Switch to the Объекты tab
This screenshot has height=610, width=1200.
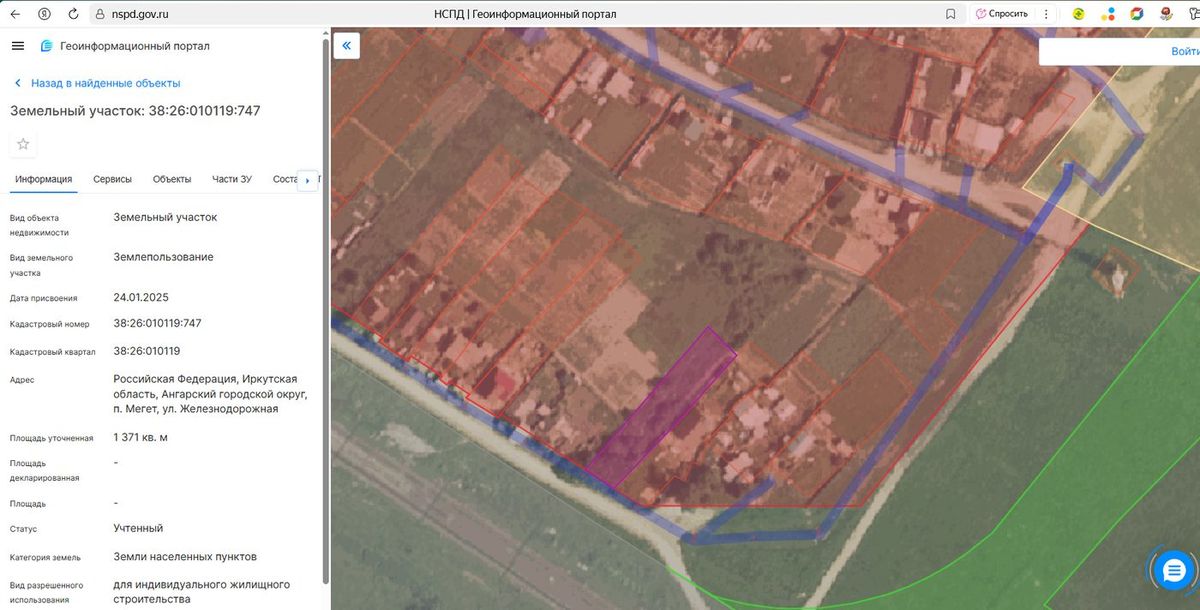(x=172, y=179)
